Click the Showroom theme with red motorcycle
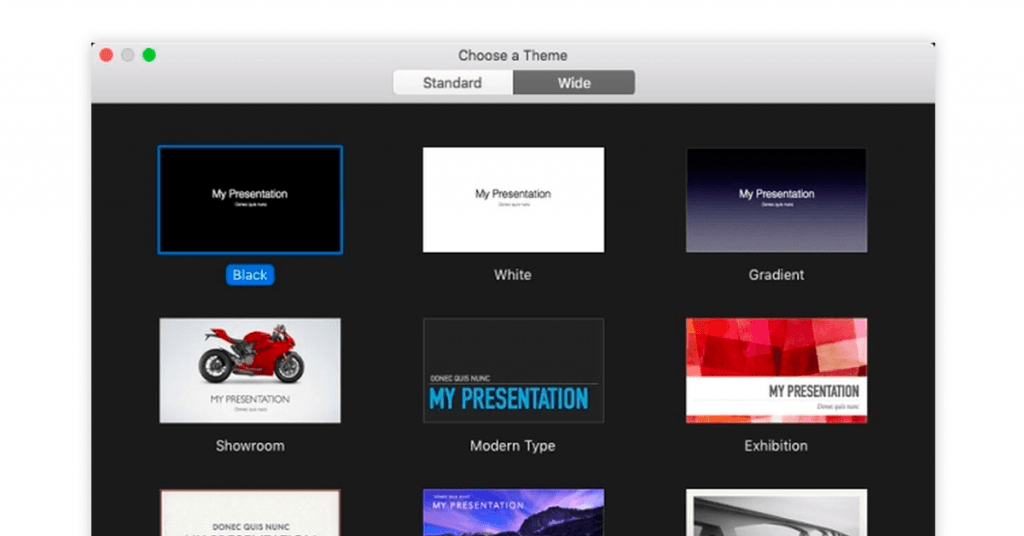This screenshot has height=536, width=1024. 250,370
